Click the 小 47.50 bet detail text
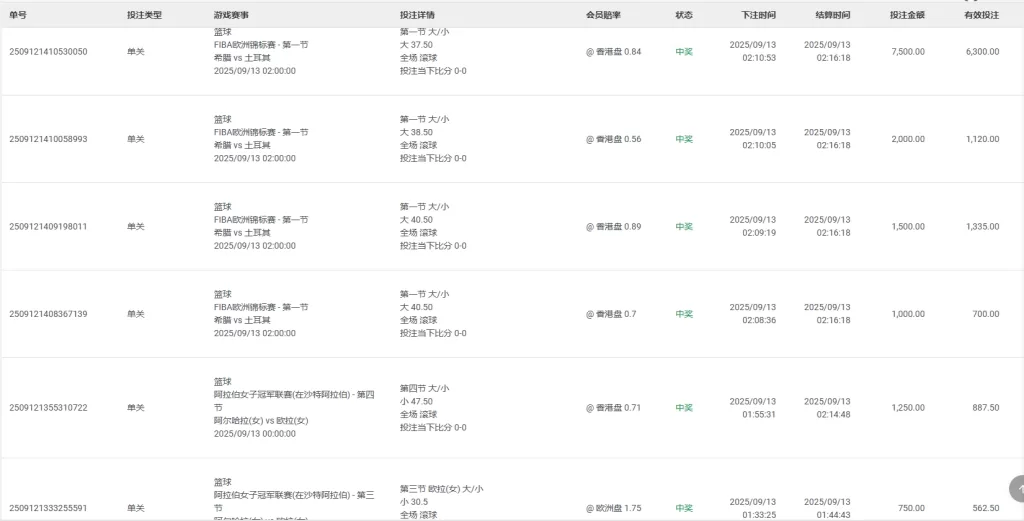1024x521 pixels. (x=416, y=401)
